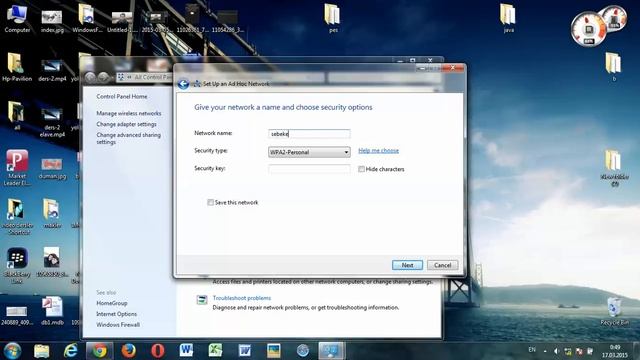Open the Security type dropdown
This screenshot has width=640, height=360.
point(309,152)
